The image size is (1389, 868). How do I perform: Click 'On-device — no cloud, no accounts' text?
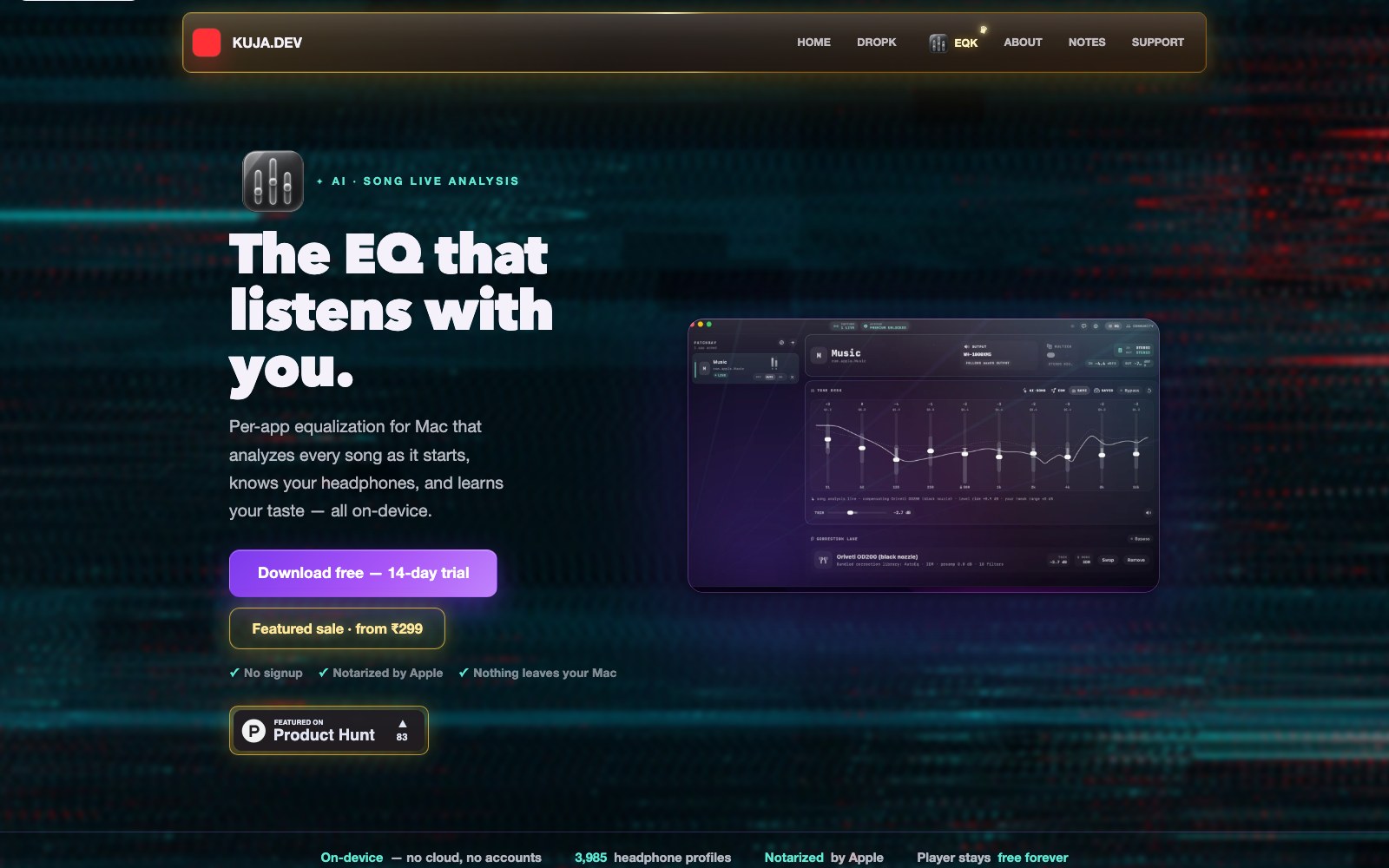[431, 858]
